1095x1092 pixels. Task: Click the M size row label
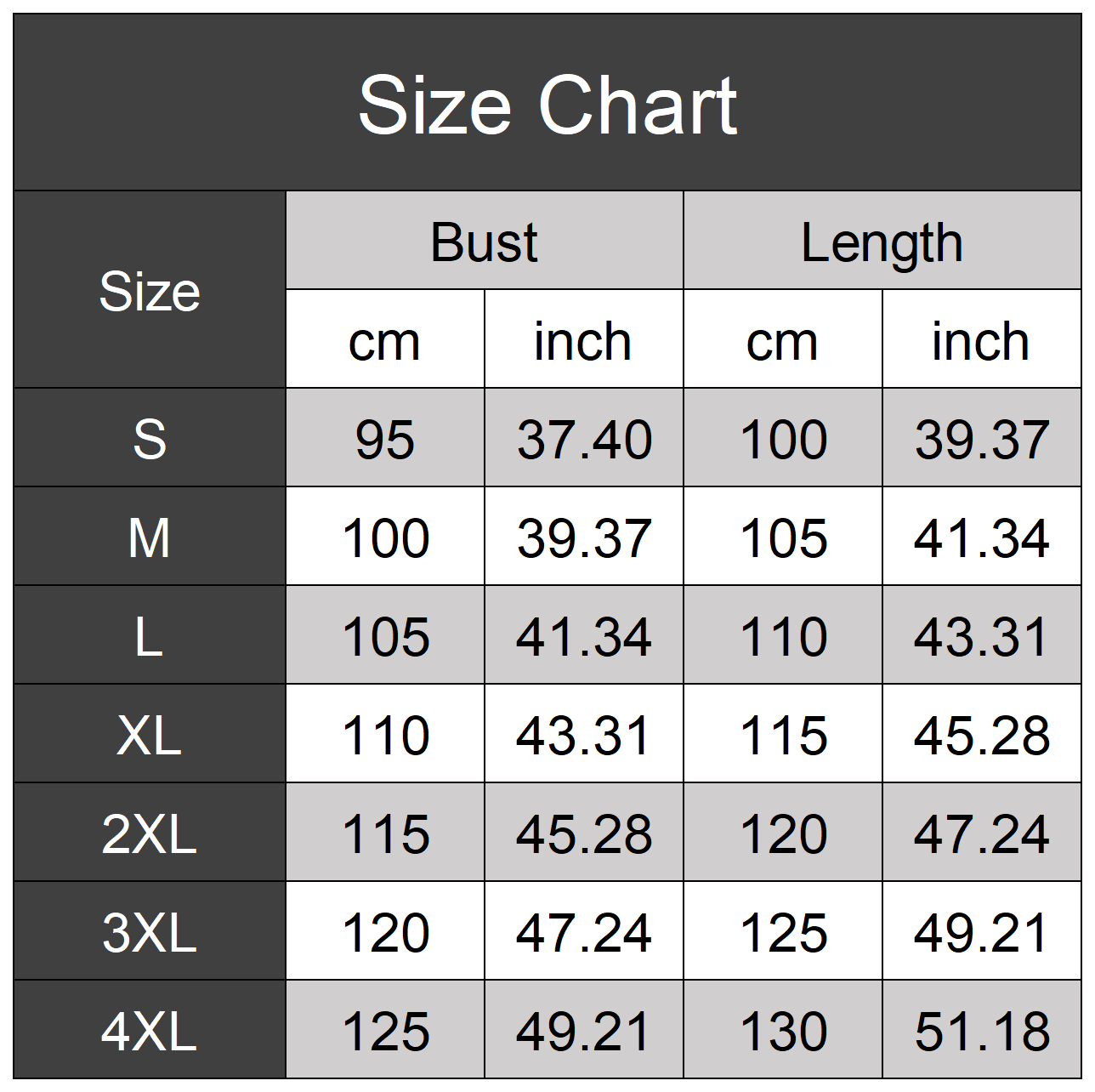pyautogui.click(x=150, y=537)
